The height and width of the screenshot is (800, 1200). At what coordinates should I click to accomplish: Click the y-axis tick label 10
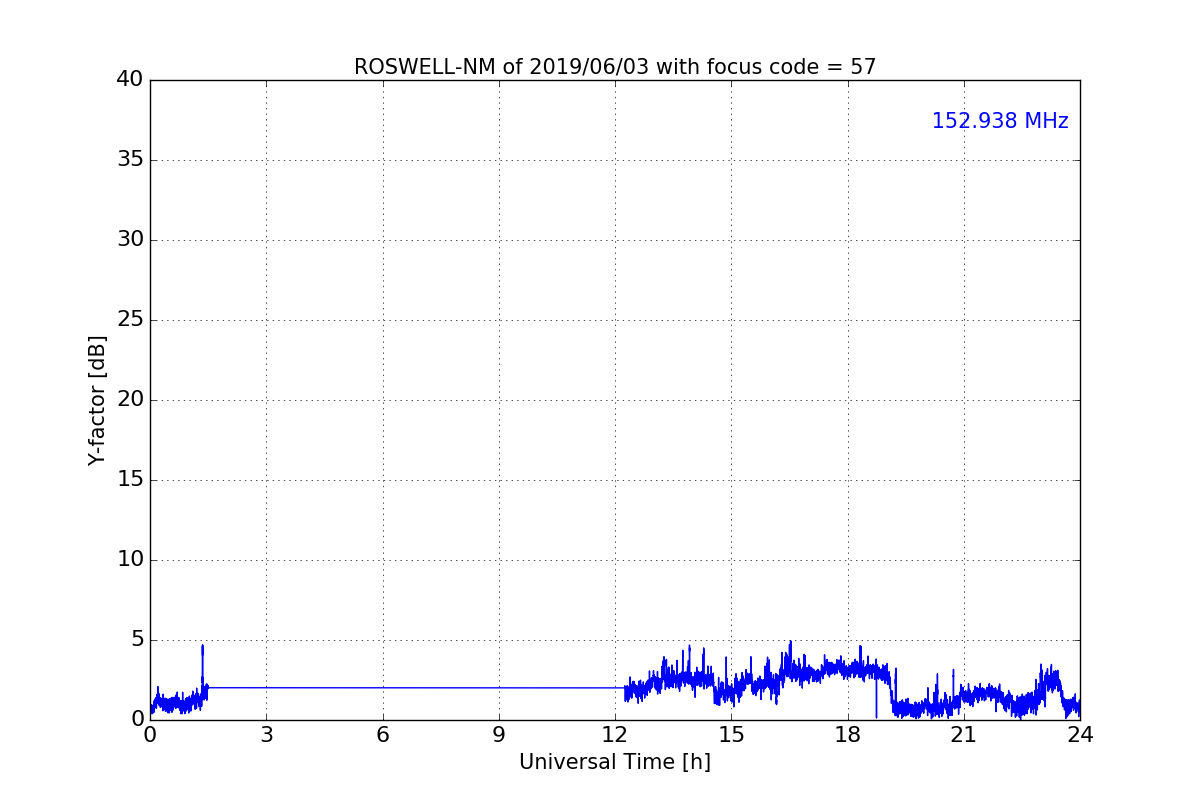[129, 560]
